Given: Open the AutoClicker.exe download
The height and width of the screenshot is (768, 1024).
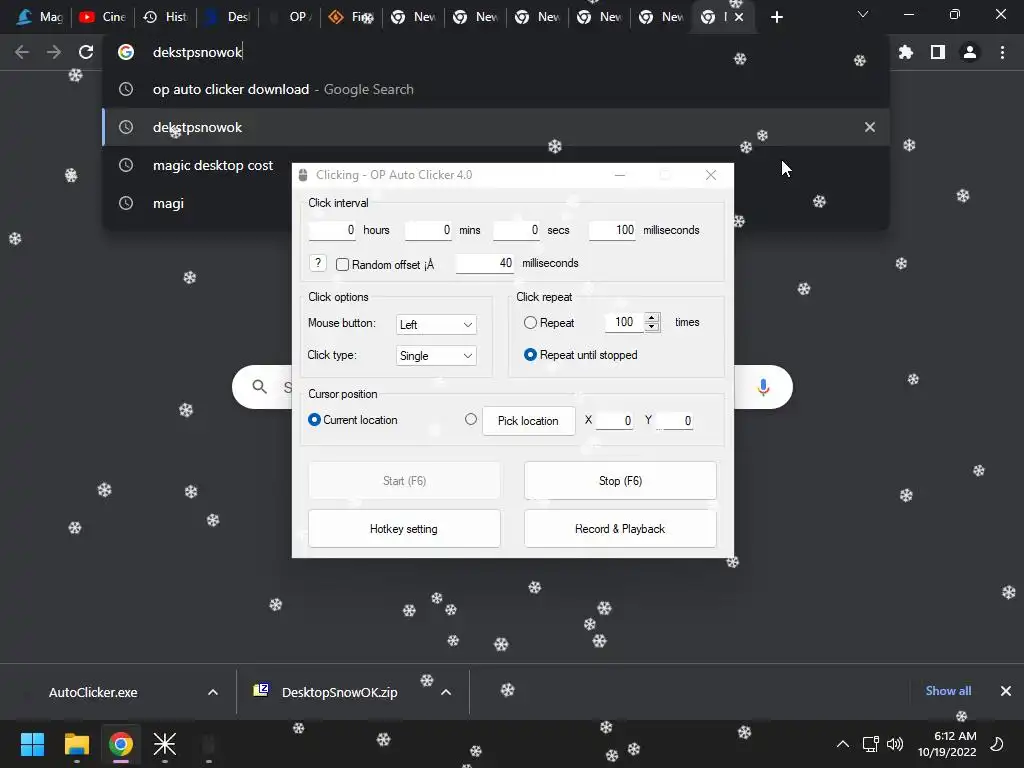Looking at the screenshot, I should (x=93, y=692).
